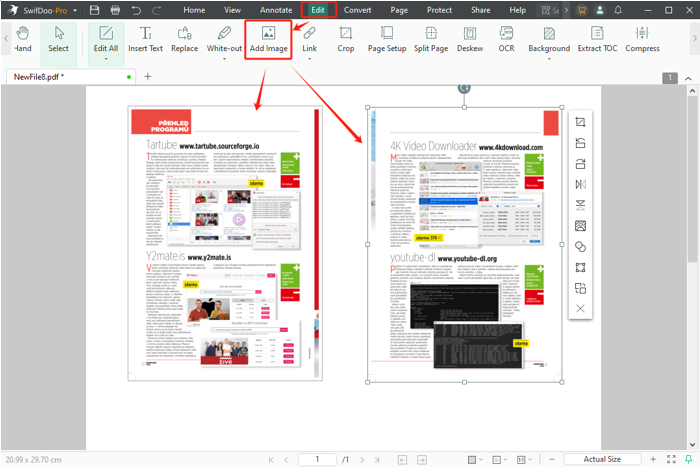This screenshot has width=700, height=467.
Task: Open the Help menu
Action: coord(517,10)
